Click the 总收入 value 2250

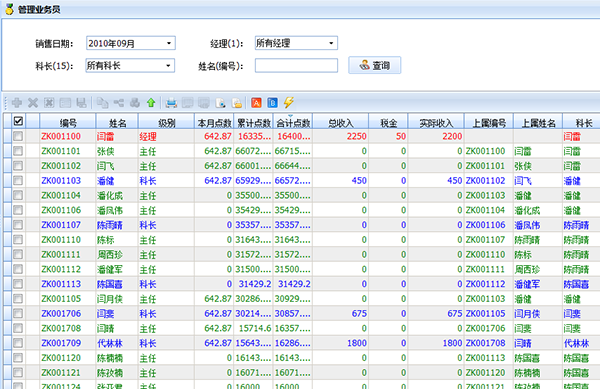click(357, 136)
